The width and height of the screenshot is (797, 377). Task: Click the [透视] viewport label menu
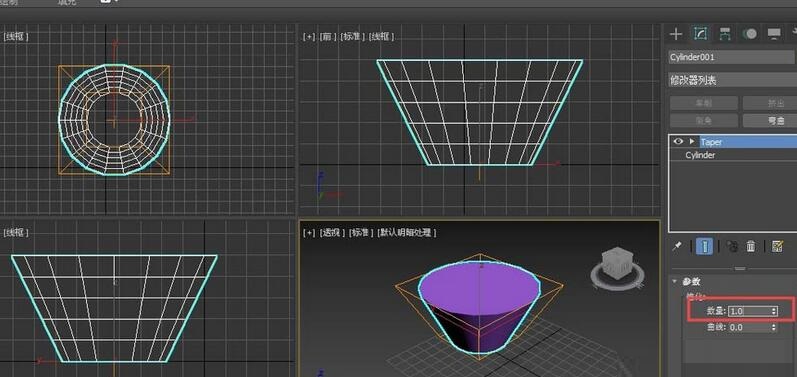(x=332, y=233)
